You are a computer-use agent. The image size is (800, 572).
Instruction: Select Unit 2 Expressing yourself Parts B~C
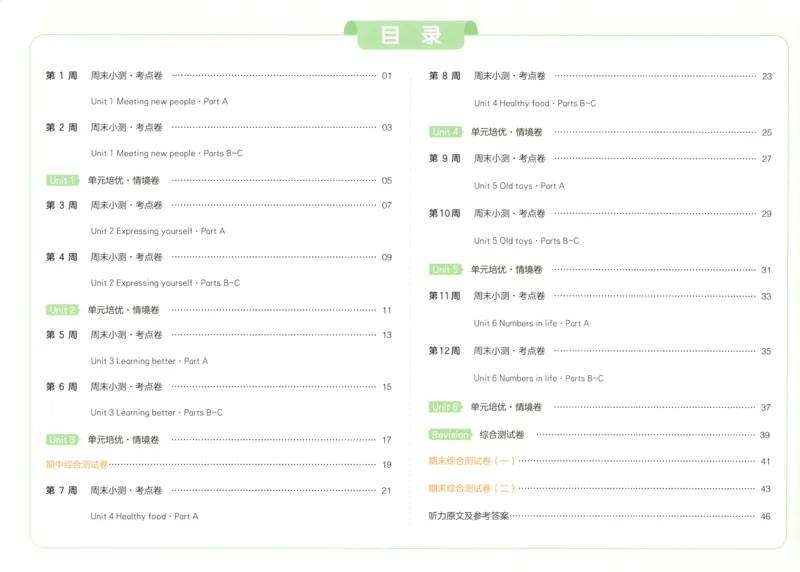pos(165,283)
